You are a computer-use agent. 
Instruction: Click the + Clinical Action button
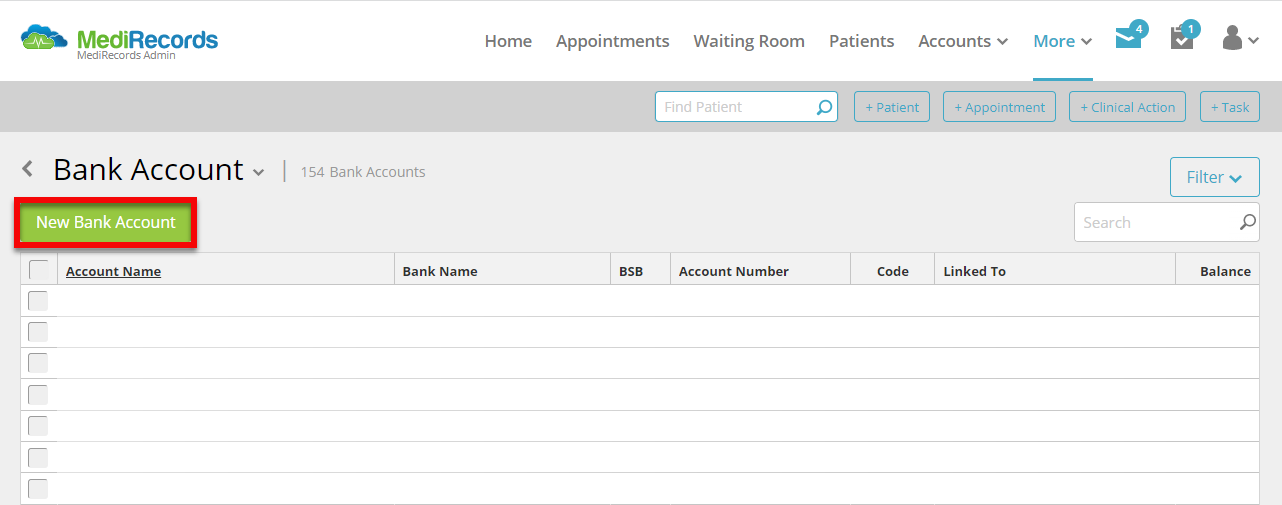(x=1127, y=107)
